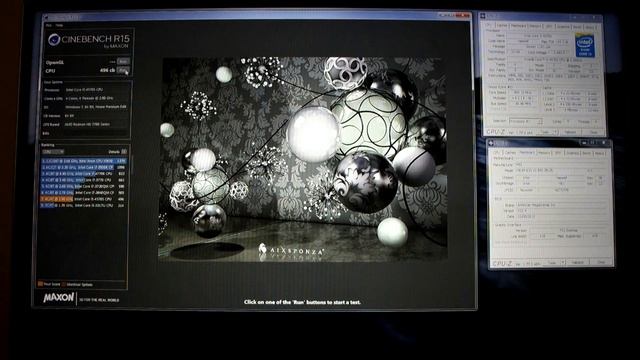Click the MAXON logo at bottom left
640x360 pixels.
(59, 298)
